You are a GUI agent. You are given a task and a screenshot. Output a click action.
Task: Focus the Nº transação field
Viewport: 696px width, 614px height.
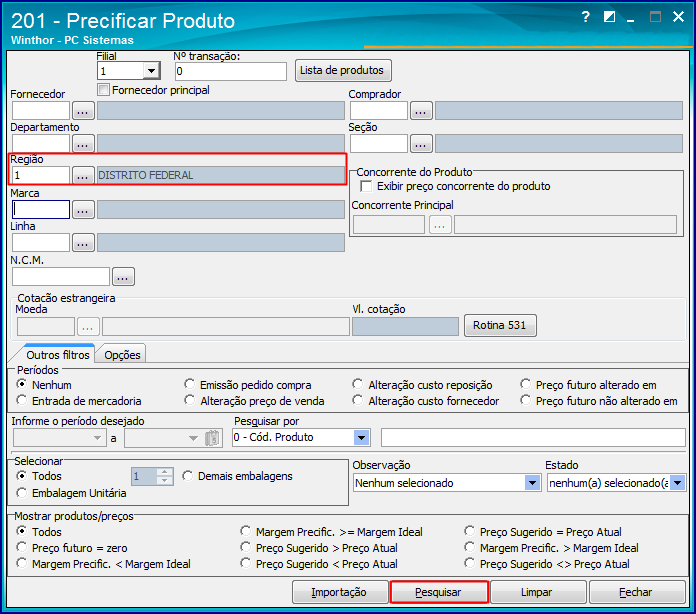coord(231,71)
